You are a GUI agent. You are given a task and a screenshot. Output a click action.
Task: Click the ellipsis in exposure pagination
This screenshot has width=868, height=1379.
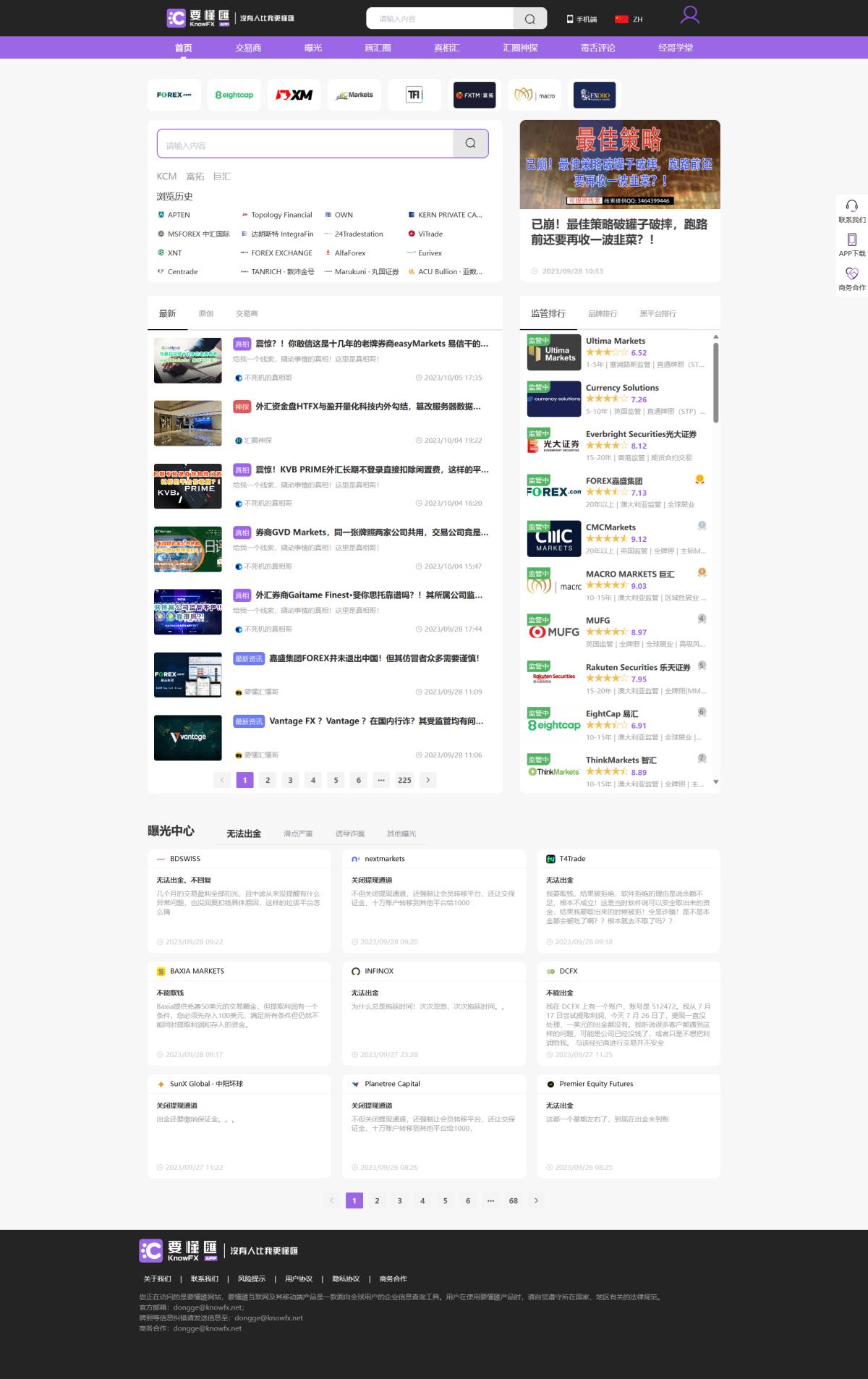[x=490, y=1200]
